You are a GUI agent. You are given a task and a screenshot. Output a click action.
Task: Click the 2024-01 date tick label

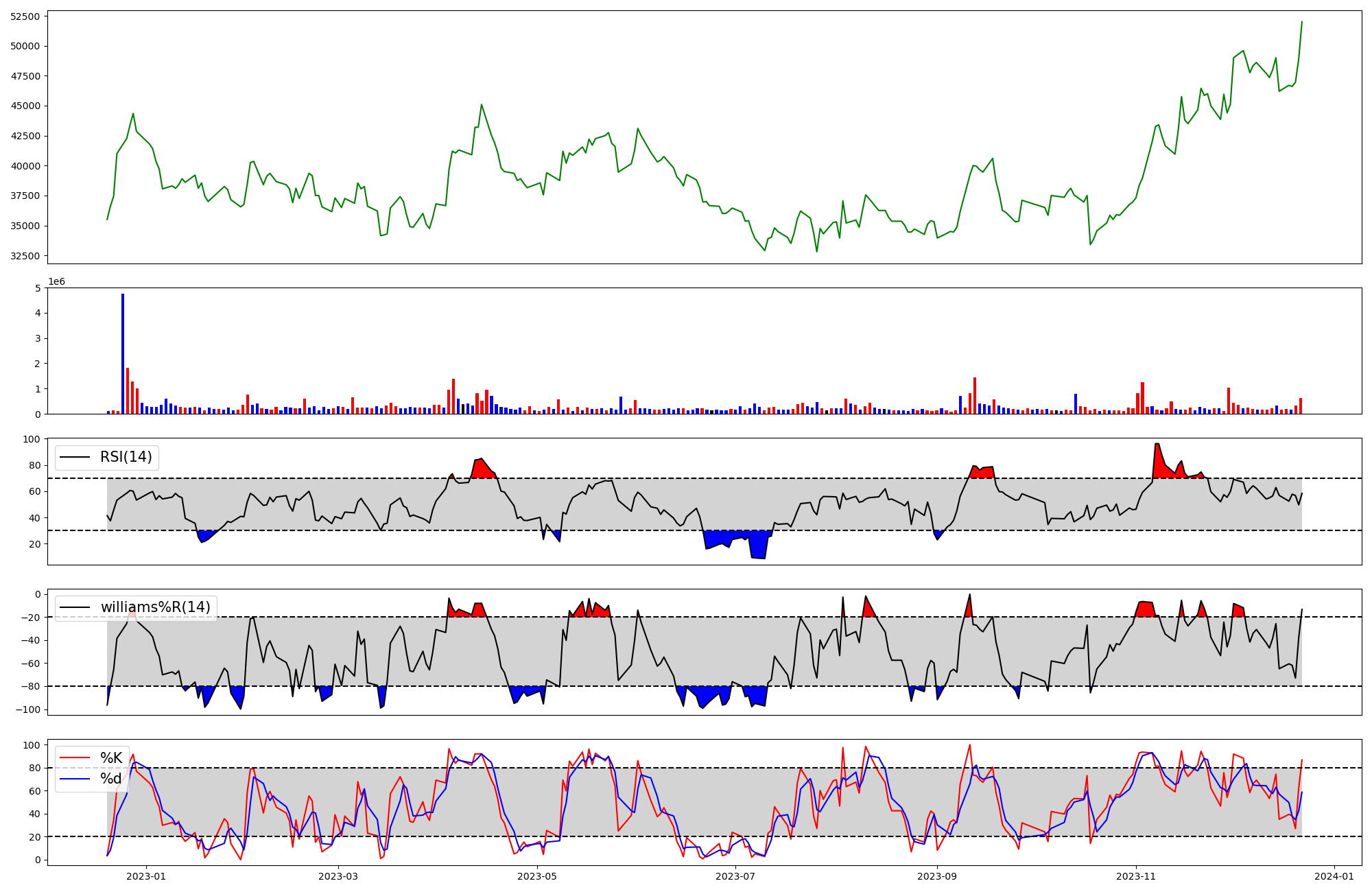coord(1334,876)
